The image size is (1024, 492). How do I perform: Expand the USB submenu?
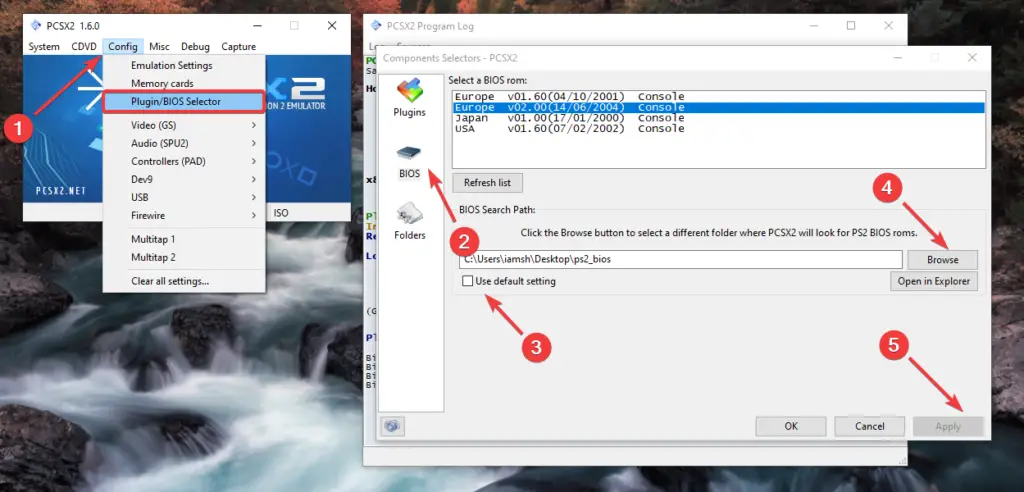(x=184, y=197)
